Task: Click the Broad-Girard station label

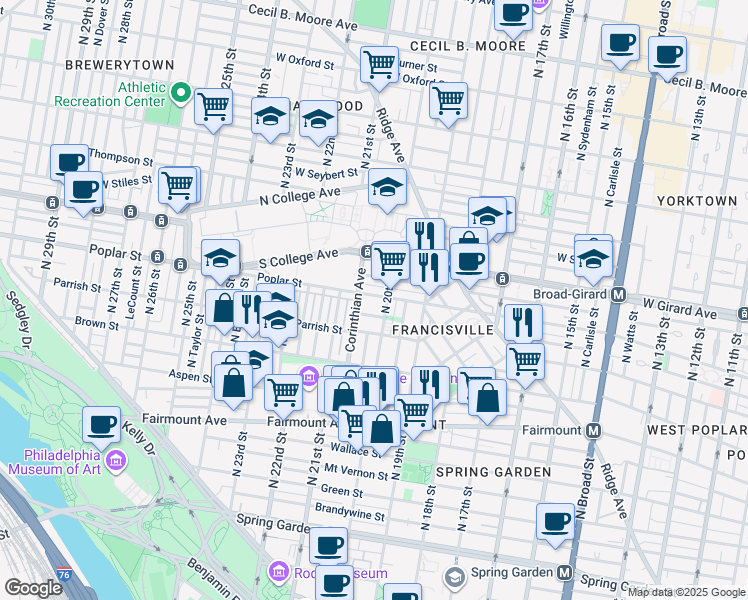Action: coord(570,294)
